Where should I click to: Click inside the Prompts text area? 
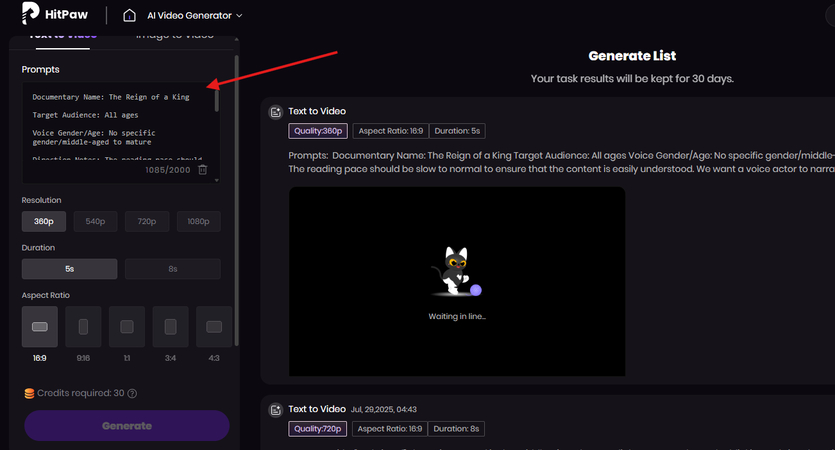[x=120, y=133]
